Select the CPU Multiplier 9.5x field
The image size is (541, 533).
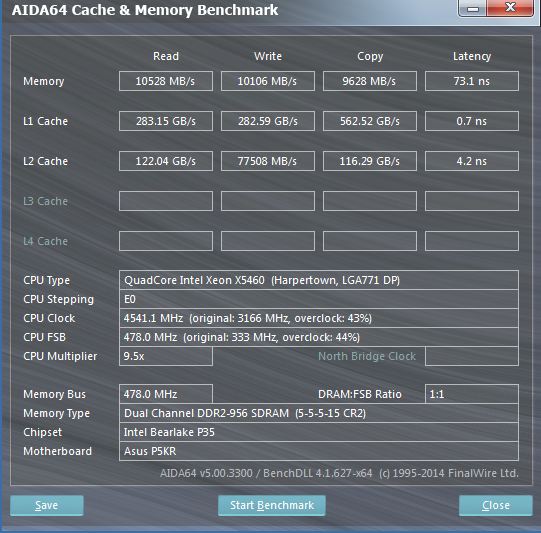pos(166,356)
